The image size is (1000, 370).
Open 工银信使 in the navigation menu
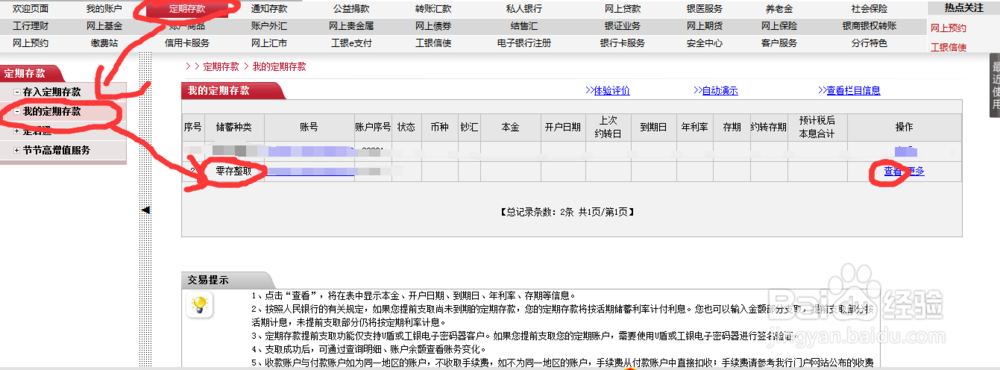tap(433, 43)
